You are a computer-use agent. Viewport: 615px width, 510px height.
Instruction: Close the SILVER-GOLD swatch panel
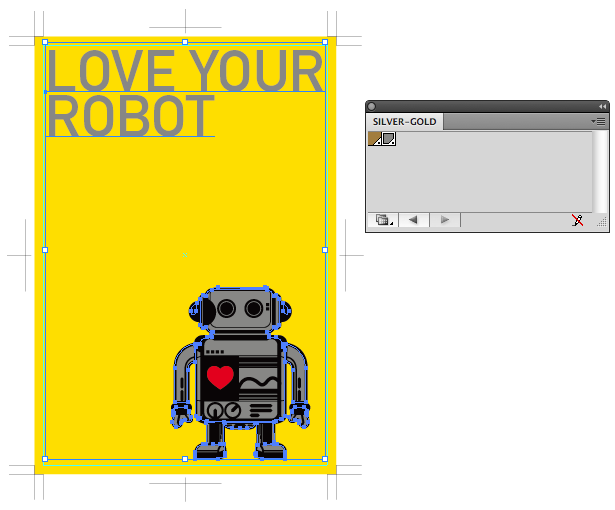[x=373, y=106]
